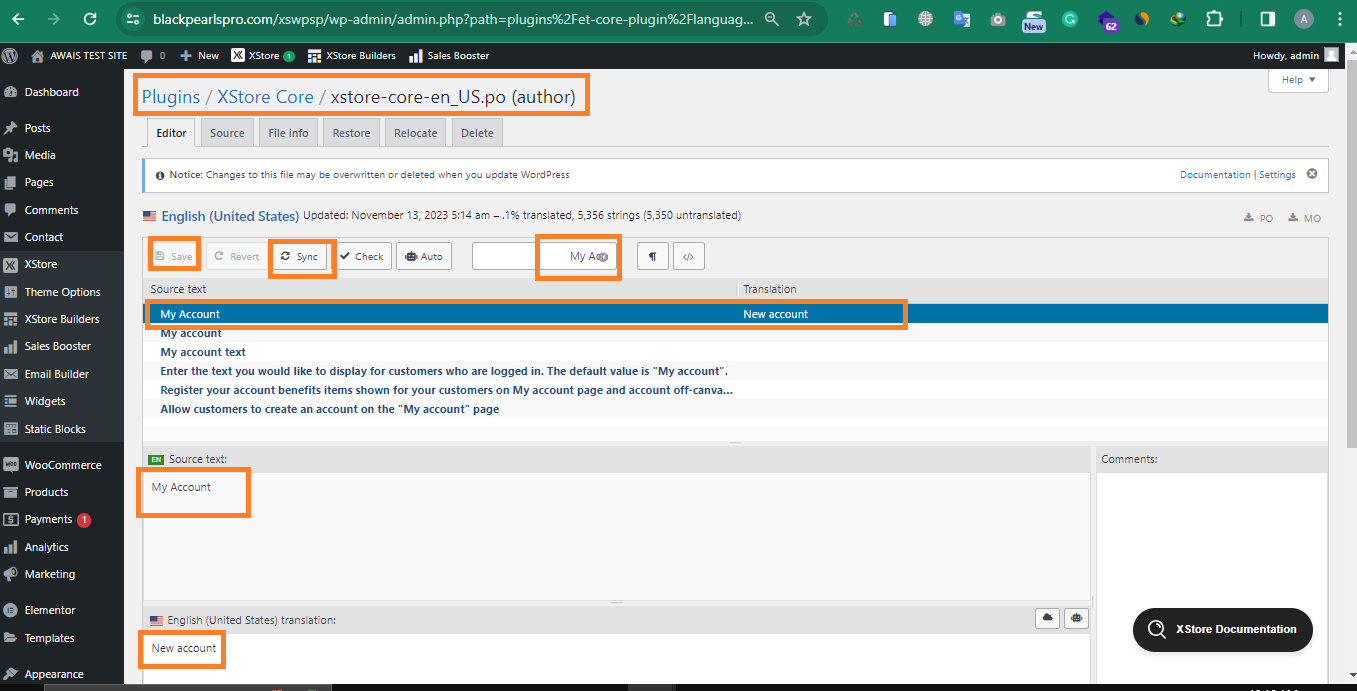Visit AWAIS TEST SITE from admin bar
Image resolution: width=1357 pixels, height=691 pixels.
click(x=79, y=55)
